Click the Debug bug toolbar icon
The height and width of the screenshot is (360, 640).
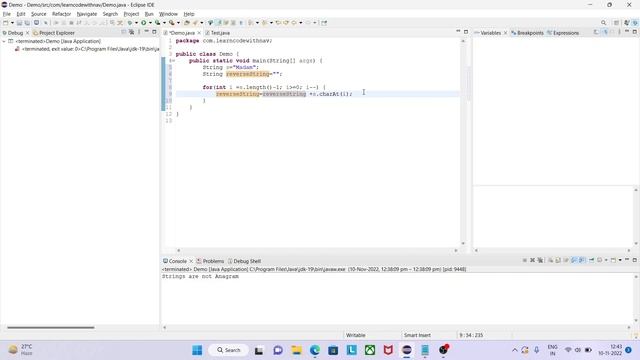click(x=130, y=23)
